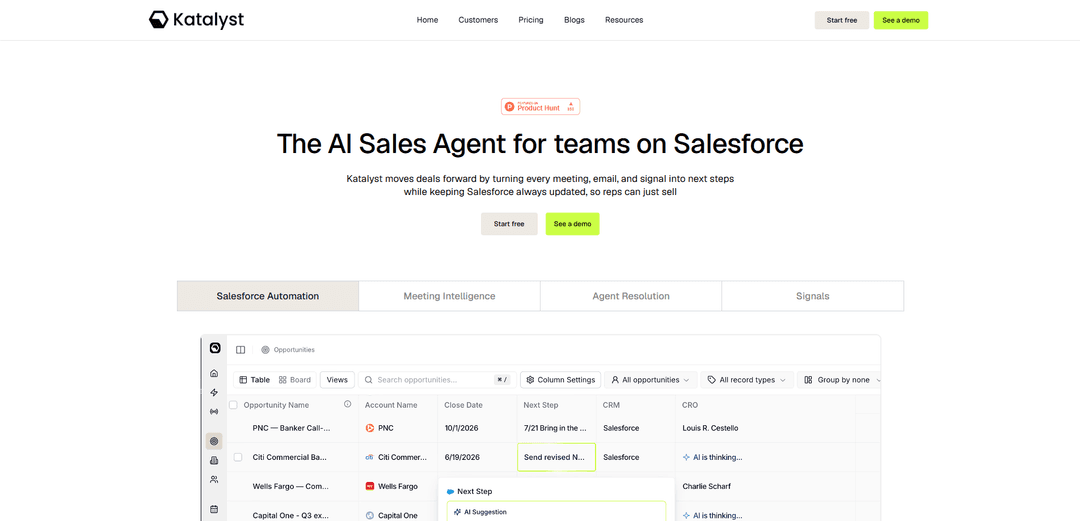Open the Product Hunt badge

pos(541,106)
